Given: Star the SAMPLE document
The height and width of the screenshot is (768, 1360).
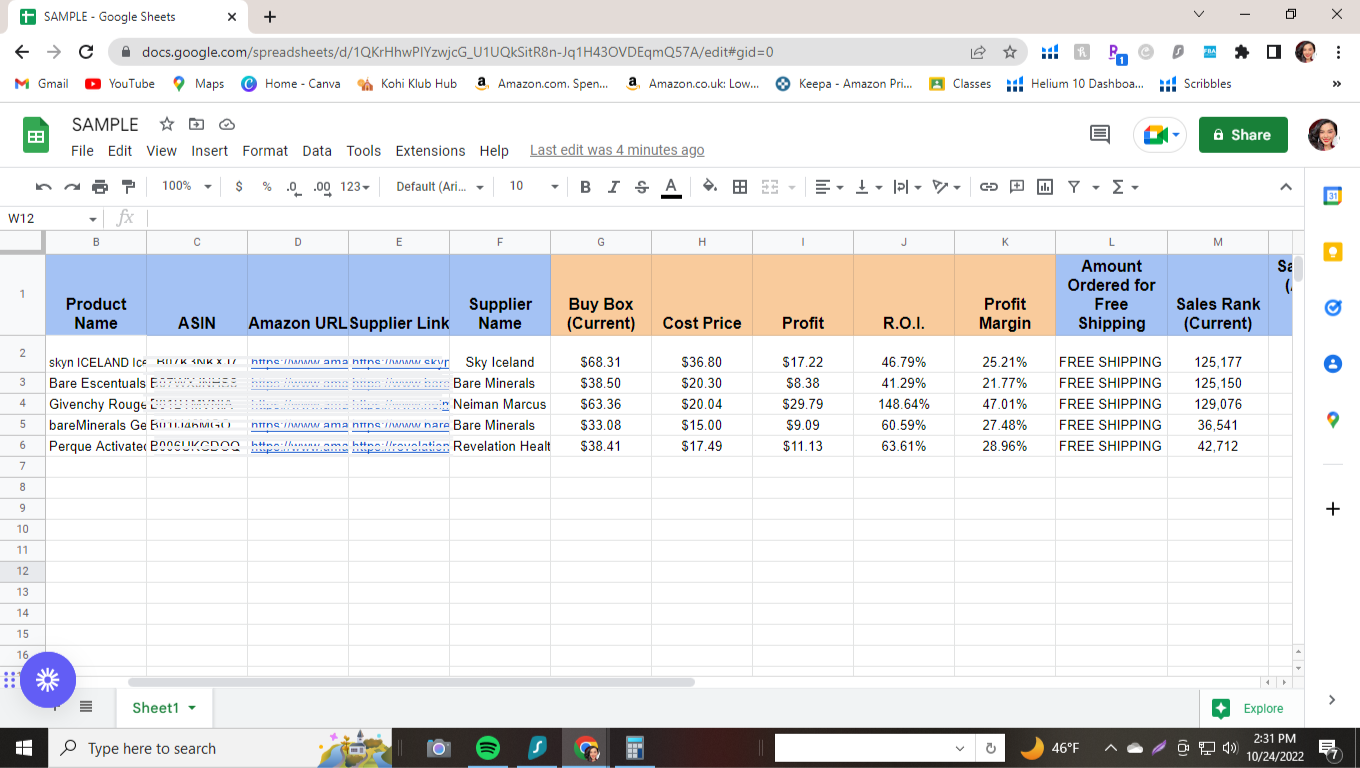Looking at the screenshot, I should point(167,124).
